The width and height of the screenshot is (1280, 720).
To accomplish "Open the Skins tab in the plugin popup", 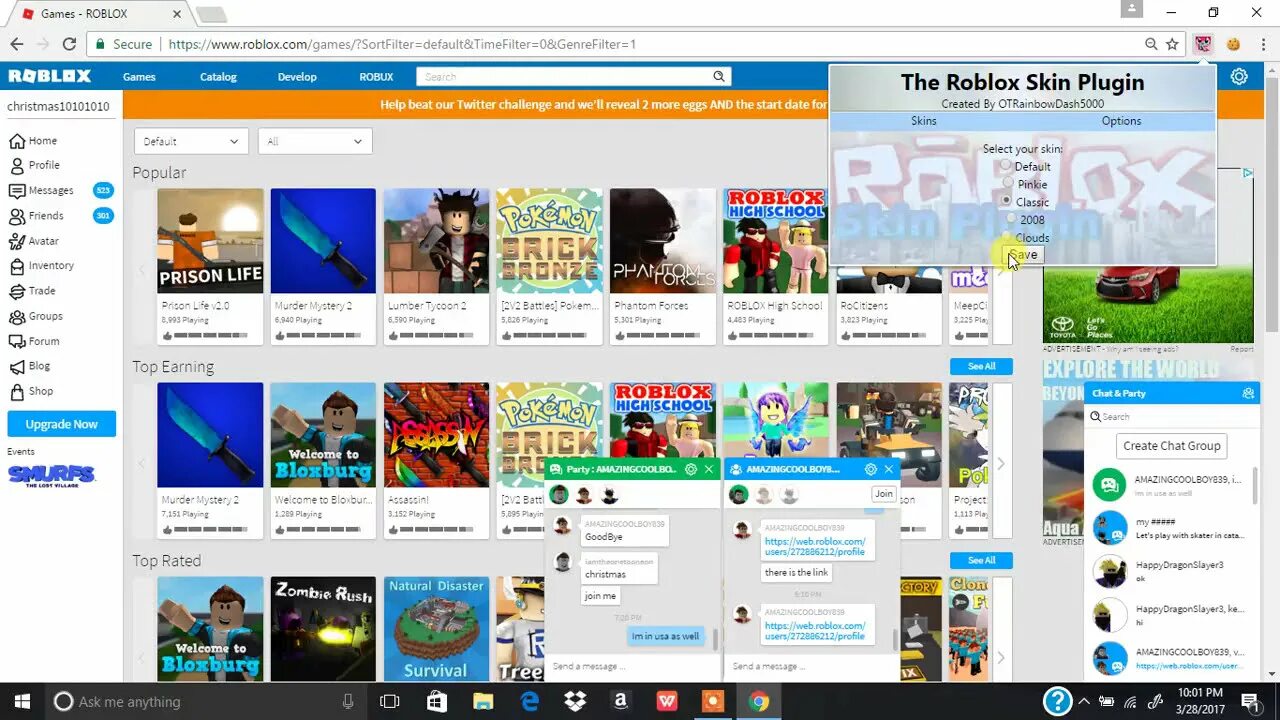I will tap(924, 121).
